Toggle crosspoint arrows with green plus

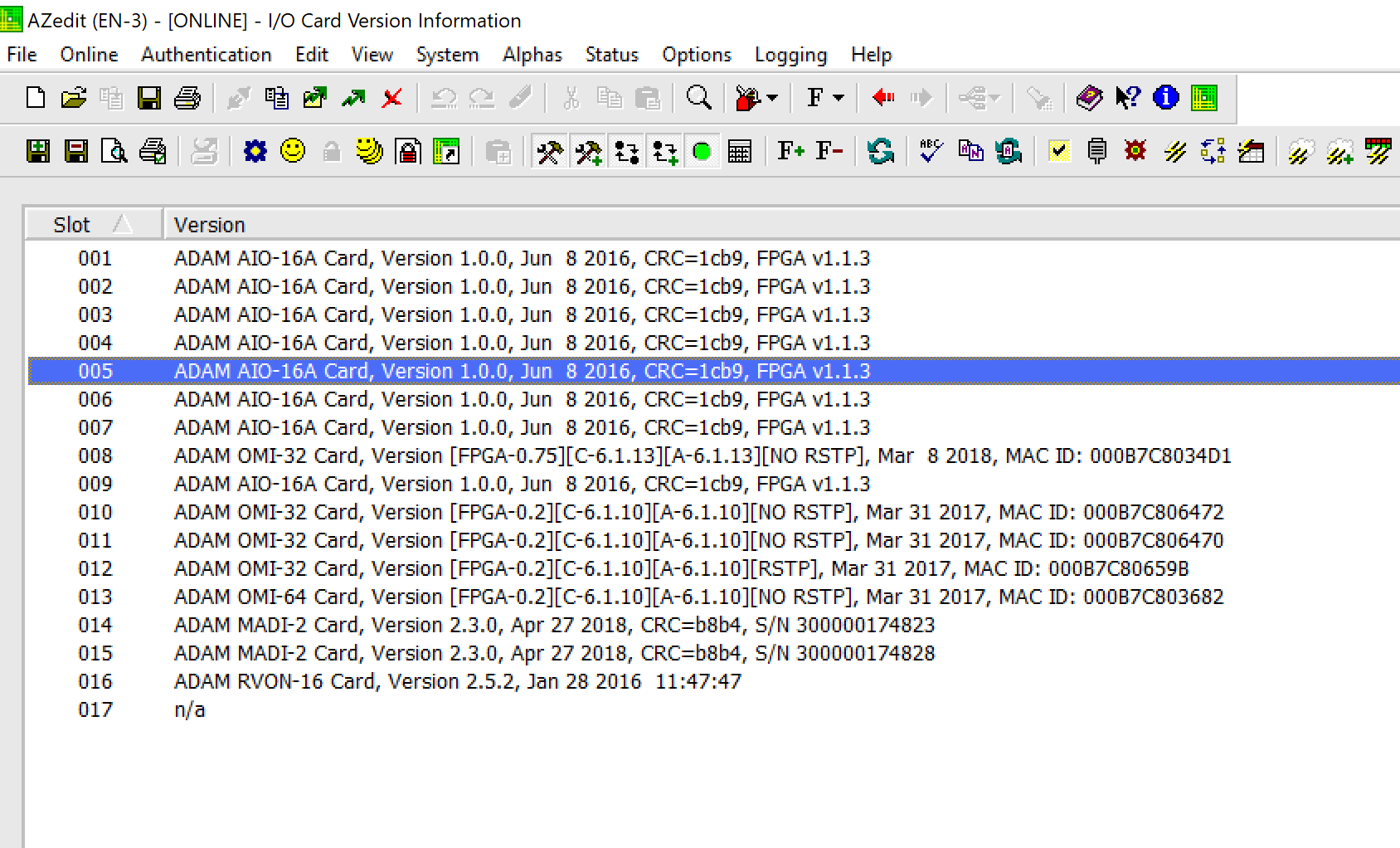point(664,151)
